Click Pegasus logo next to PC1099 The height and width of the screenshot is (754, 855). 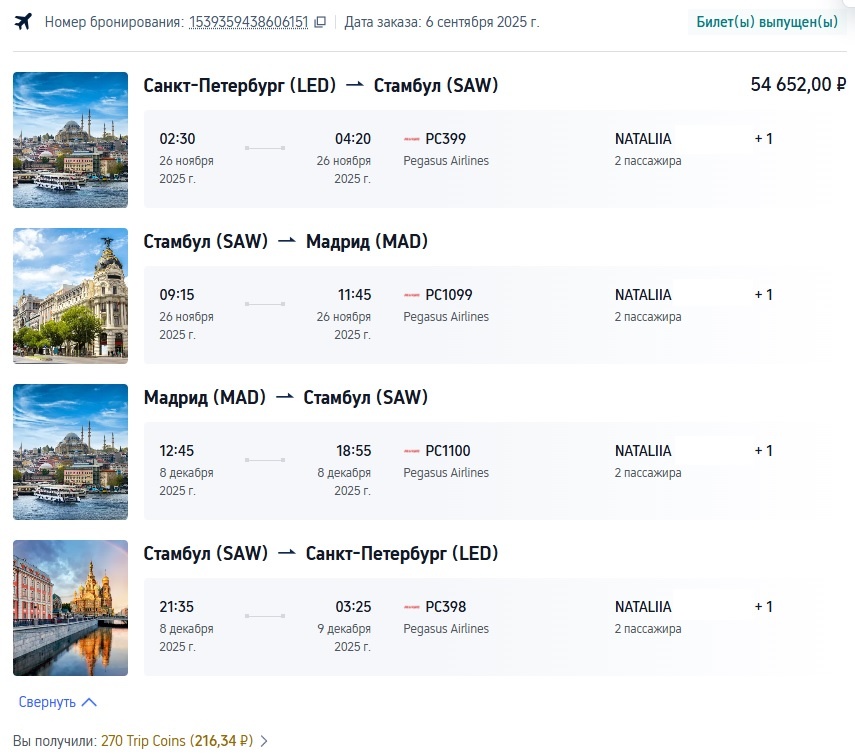click(x=412, y=295)
